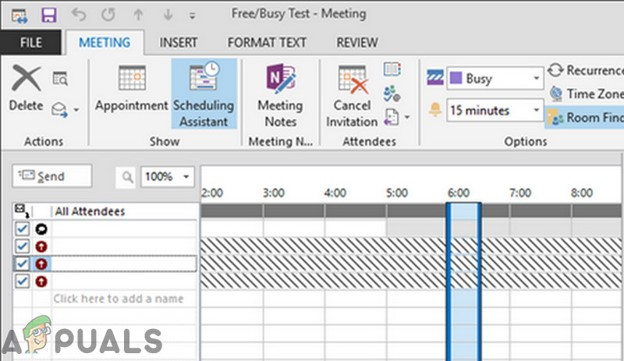Open OneNote Meeting Notes

(x=280, y=95)
